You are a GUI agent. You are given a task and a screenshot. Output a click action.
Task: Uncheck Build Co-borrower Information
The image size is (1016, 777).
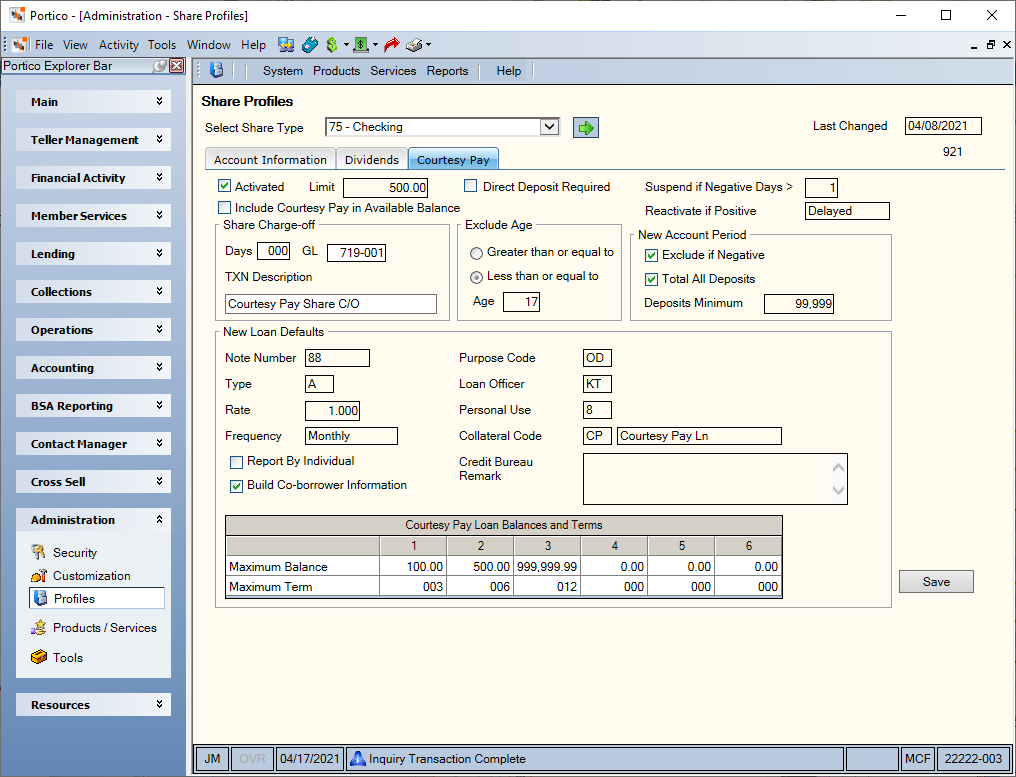(x=237, y=486)
